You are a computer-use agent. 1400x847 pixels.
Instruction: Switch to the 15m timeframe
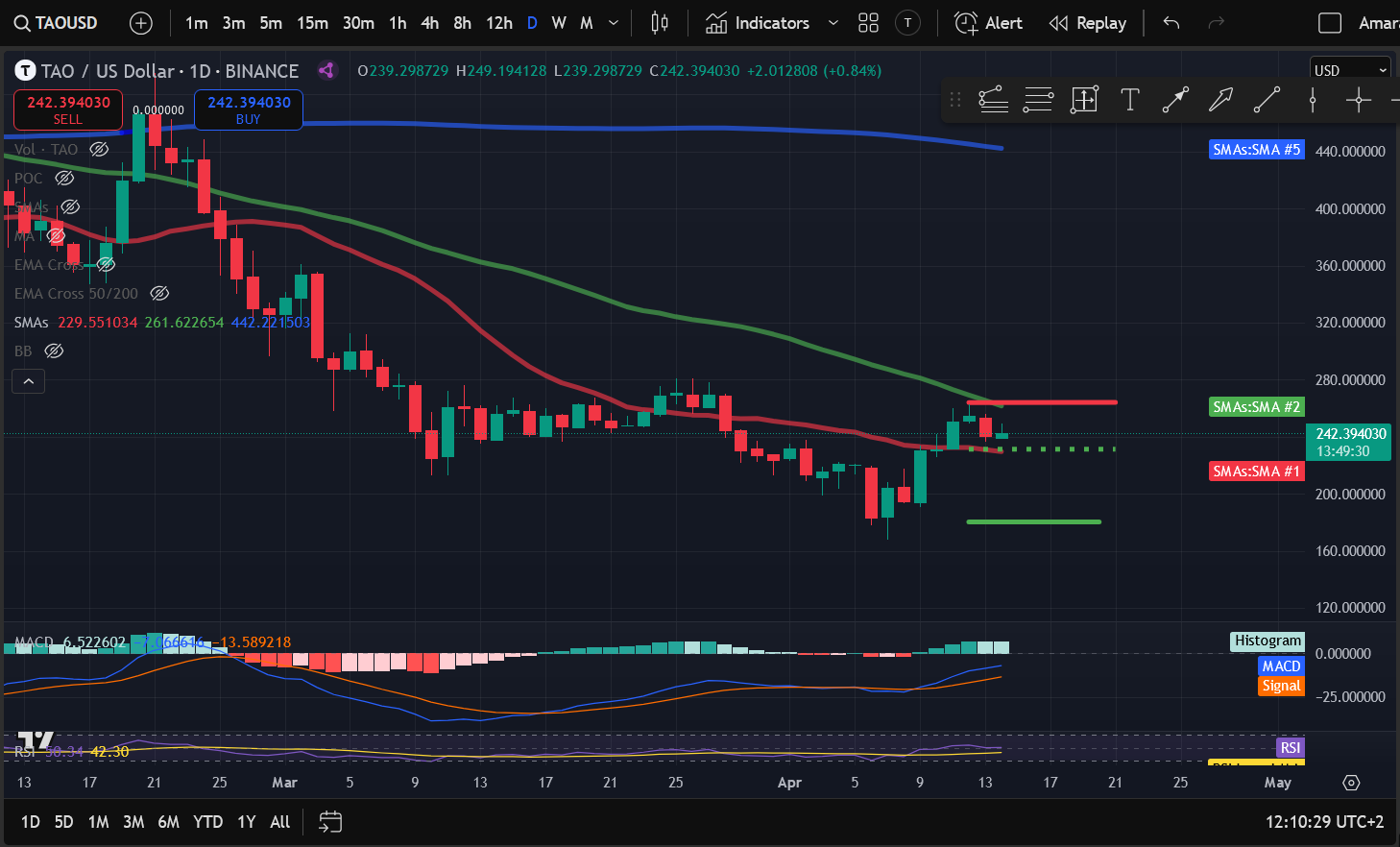[x=312, y=23]
